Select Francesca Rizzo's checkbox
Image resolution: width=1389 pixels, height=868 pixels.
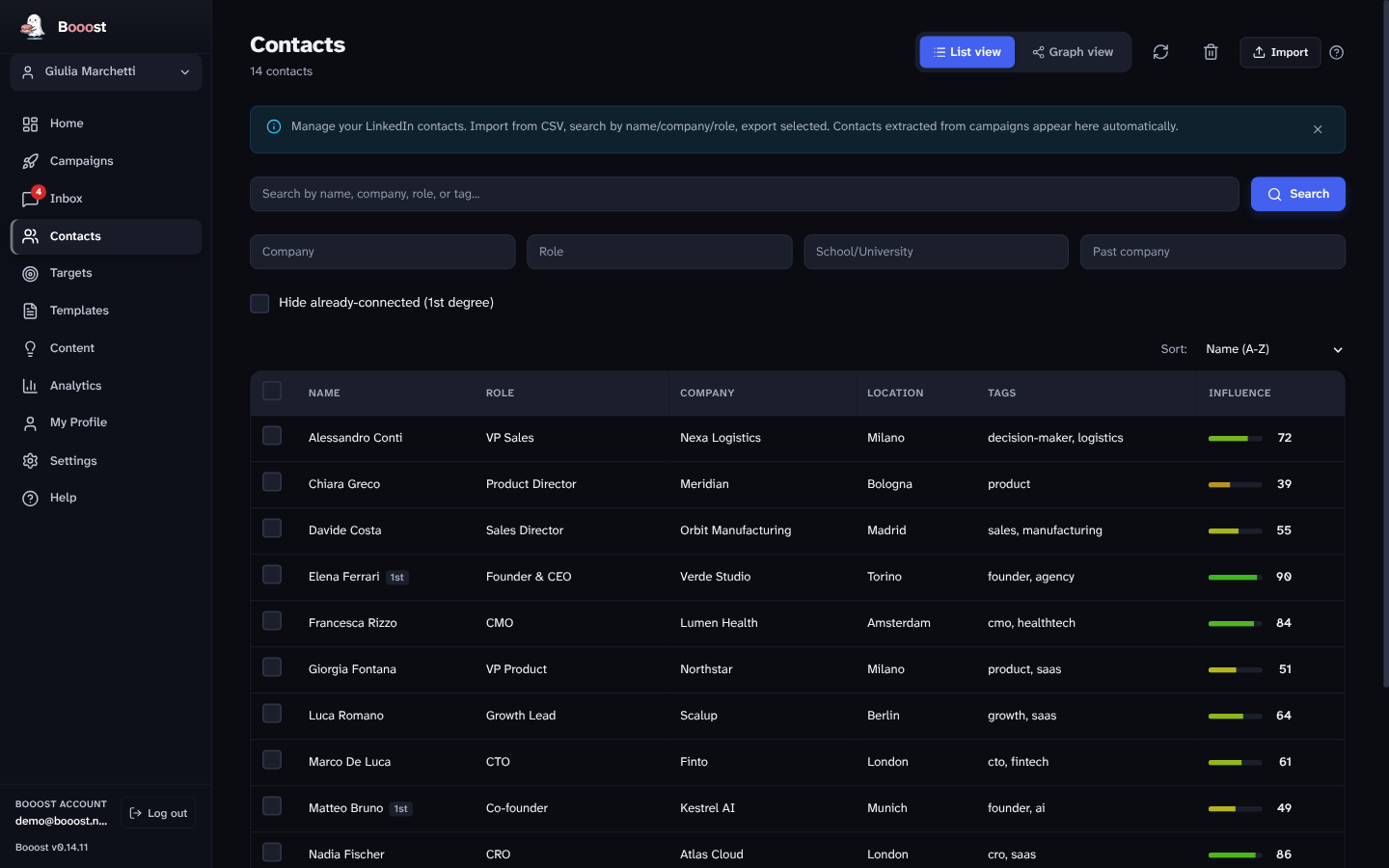coord(272,621)
